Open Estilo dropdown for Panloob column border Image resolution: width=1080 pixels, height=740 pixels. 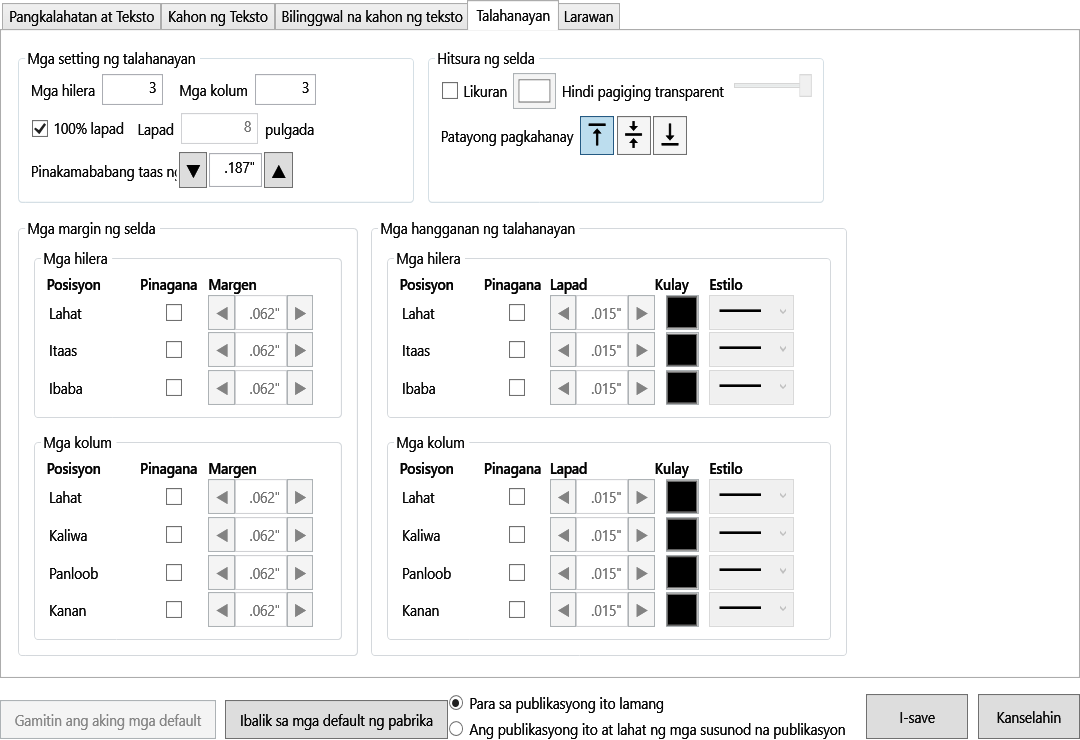[751, 573]
